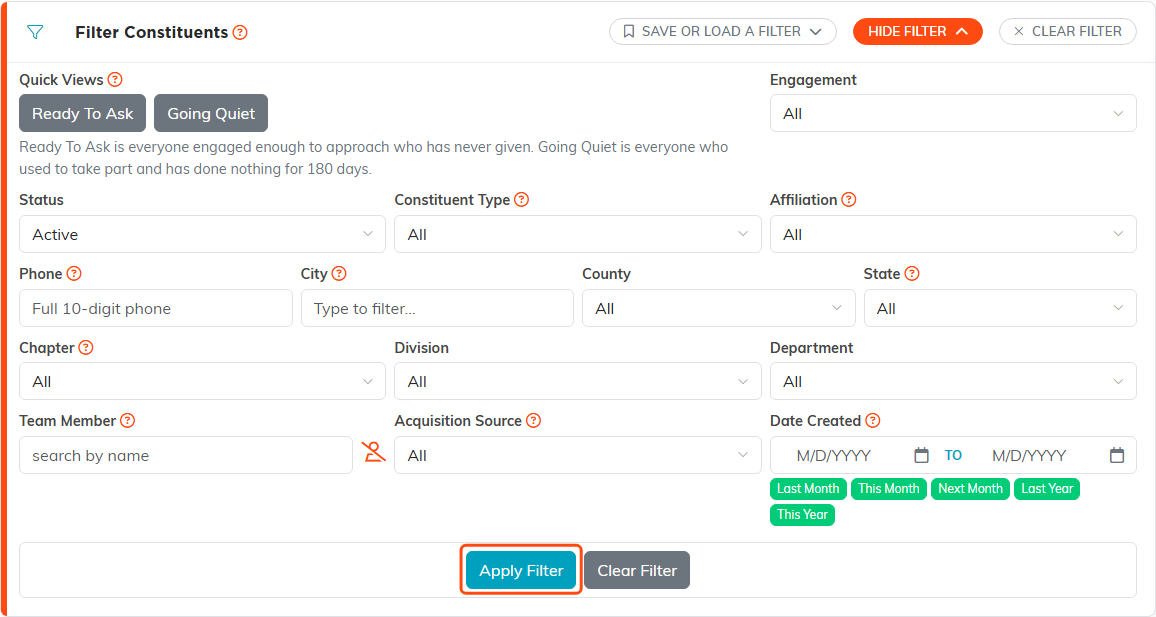Focus Team Member search by name field
This screenshot has width=1156, height=617.
(186, 455)
